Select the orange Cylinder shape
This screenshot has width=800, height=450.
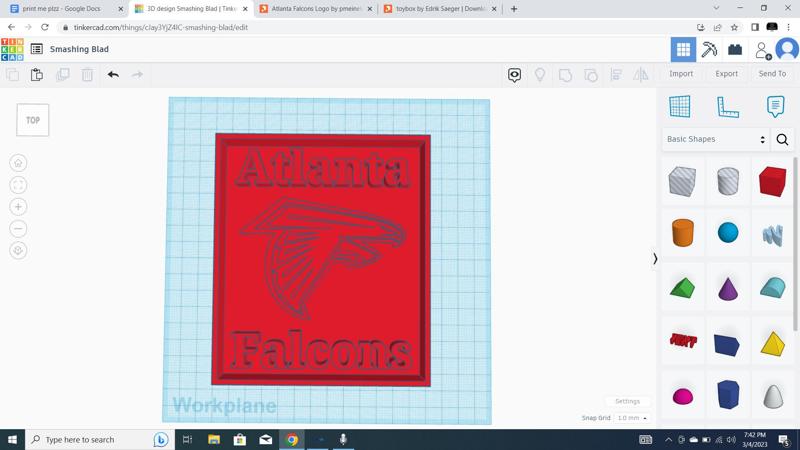click(682, 233)
